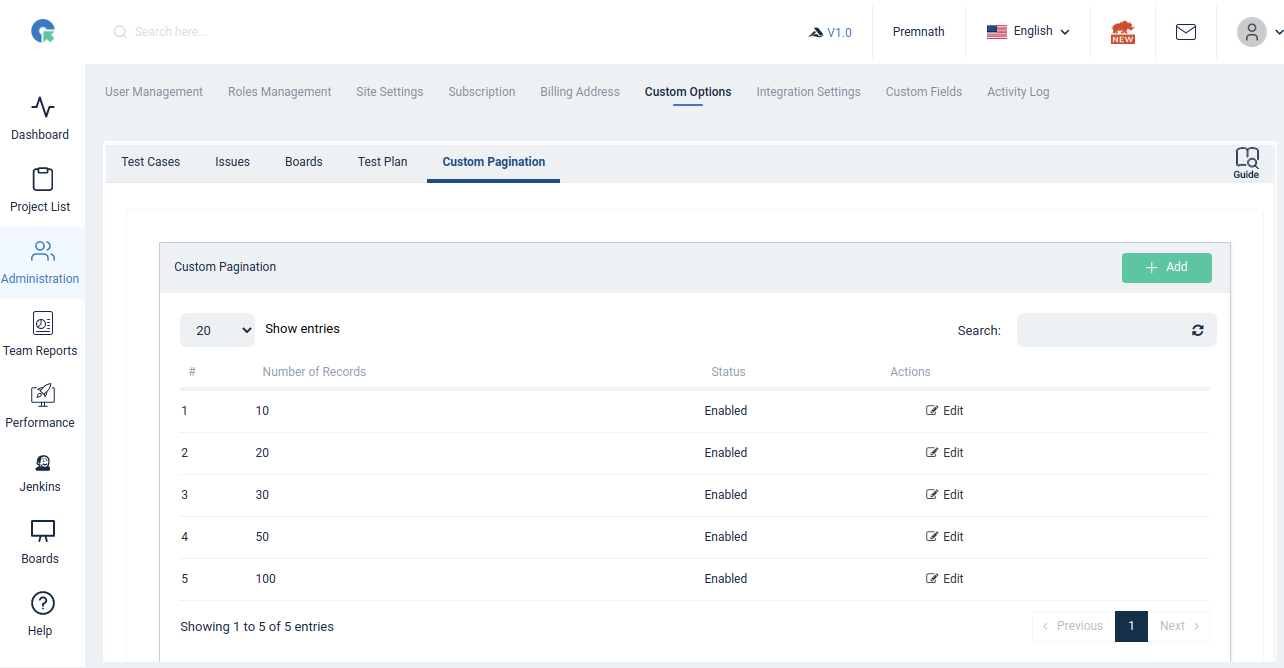Switch to Roles Management tab
Screen dimensions: 1284x668
279,92
